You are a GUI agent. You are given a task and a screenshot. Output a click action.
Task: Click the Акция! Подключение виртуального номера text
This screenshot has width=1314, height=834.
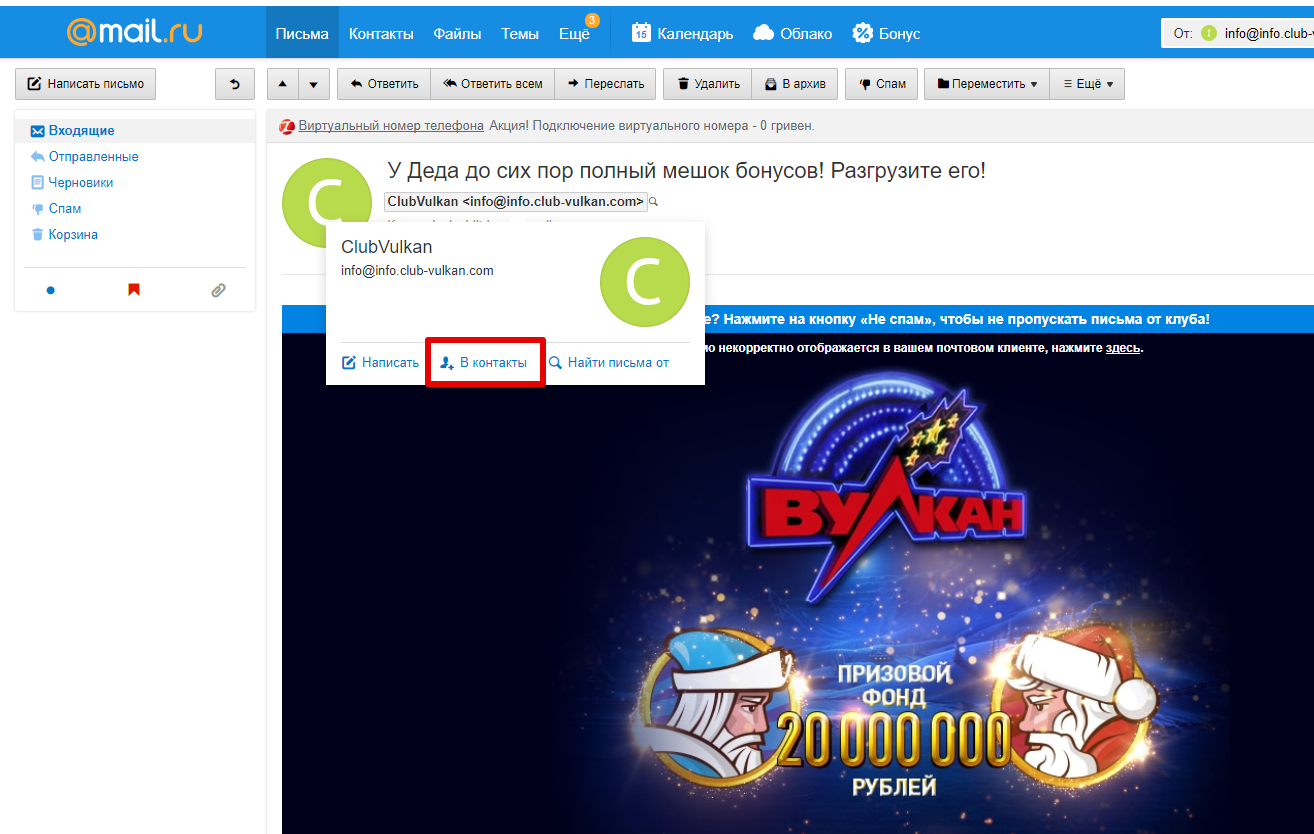652,126
